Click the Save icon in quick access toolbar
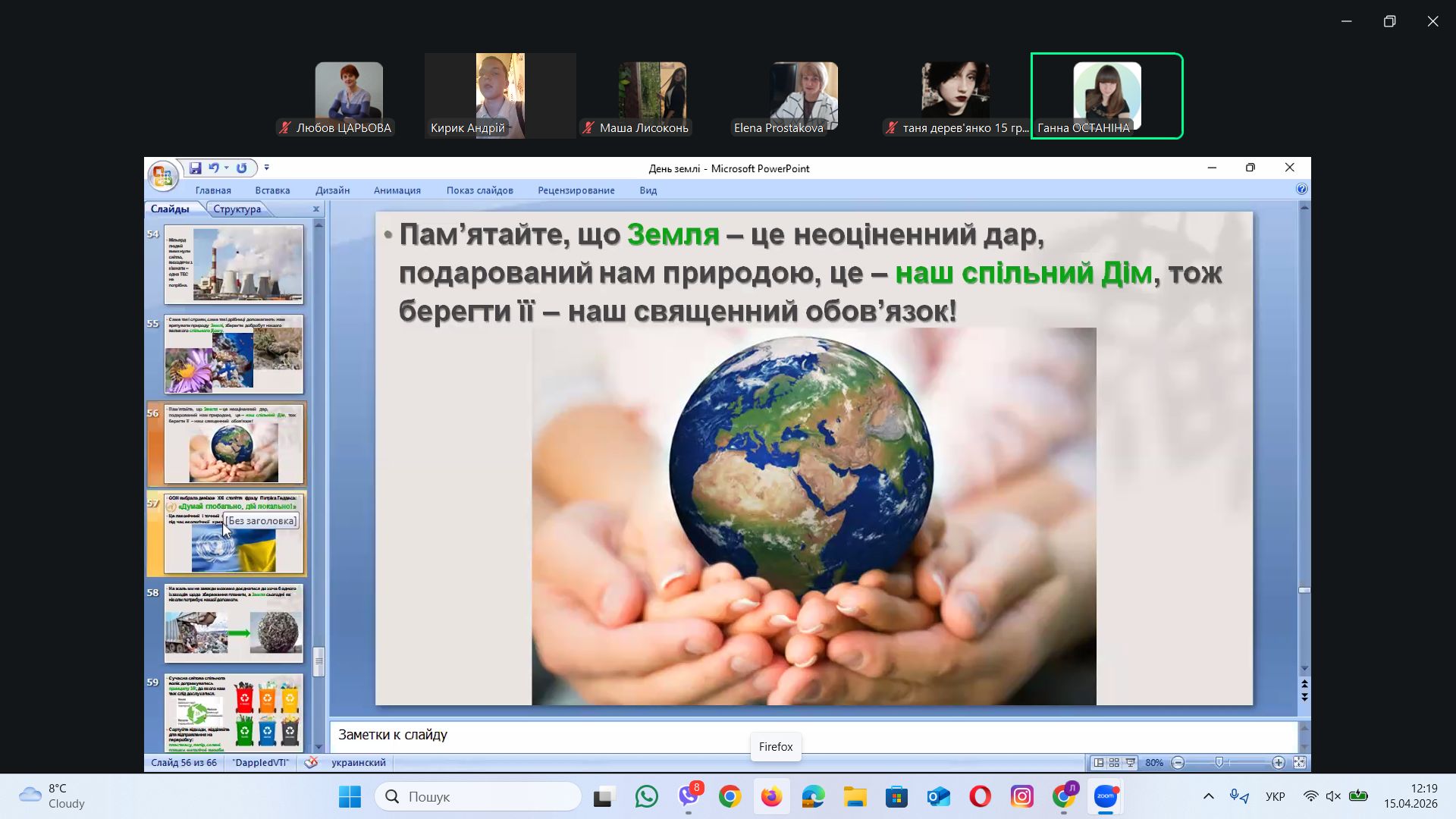Image resolution: width=1456 pixels, height=819 pixels. (x=195, y=168)
